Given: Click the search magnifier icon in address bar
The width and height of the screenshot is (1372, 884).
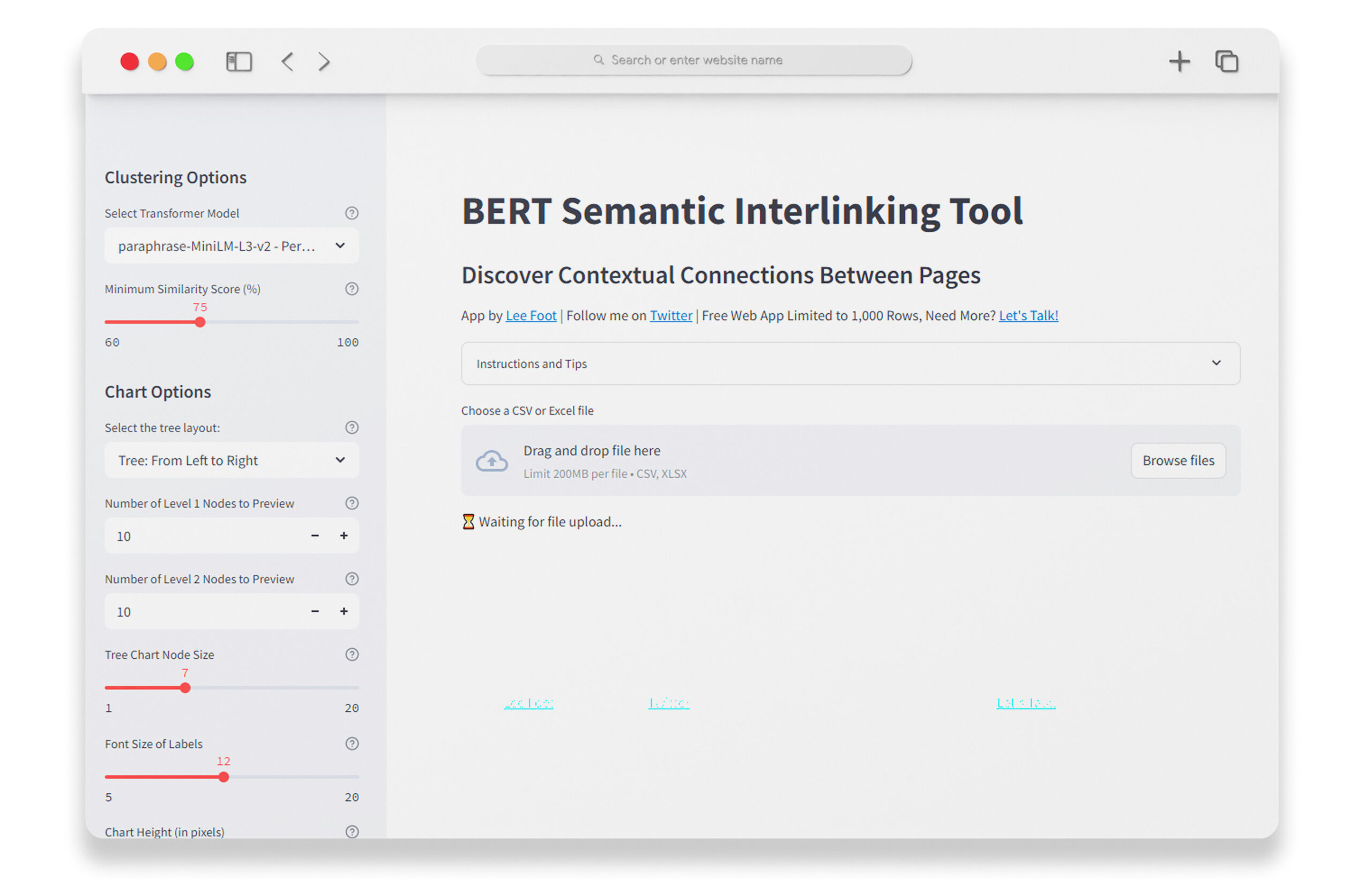Looking at the screenshot, I should click(x=599, y=60).
